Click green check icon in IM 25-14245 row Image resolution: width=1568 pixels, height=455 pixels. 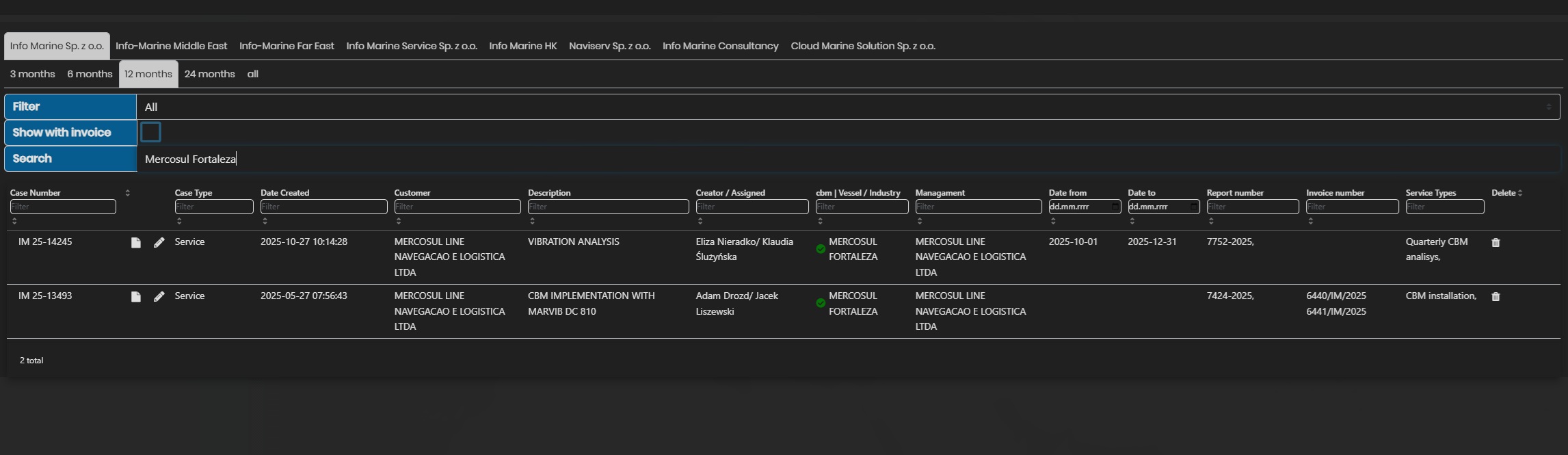[x=821, y=249]
